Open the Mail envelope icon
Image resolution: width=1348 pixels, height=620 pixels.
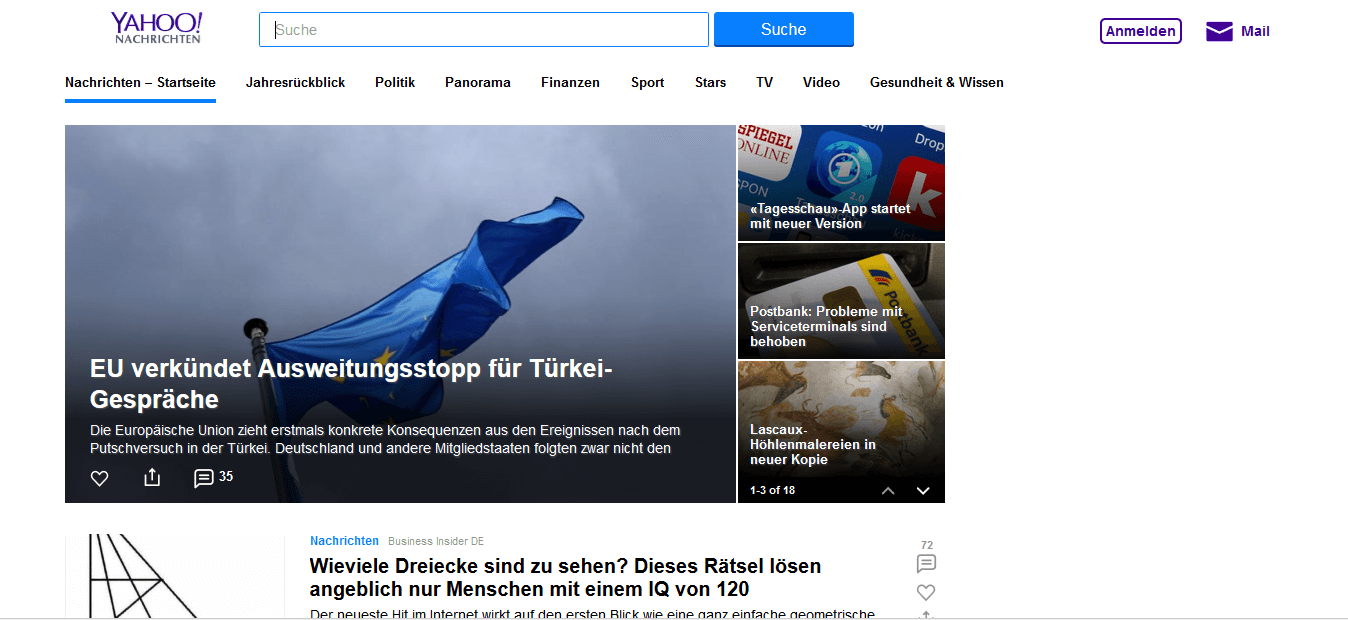coord(1219,31)
